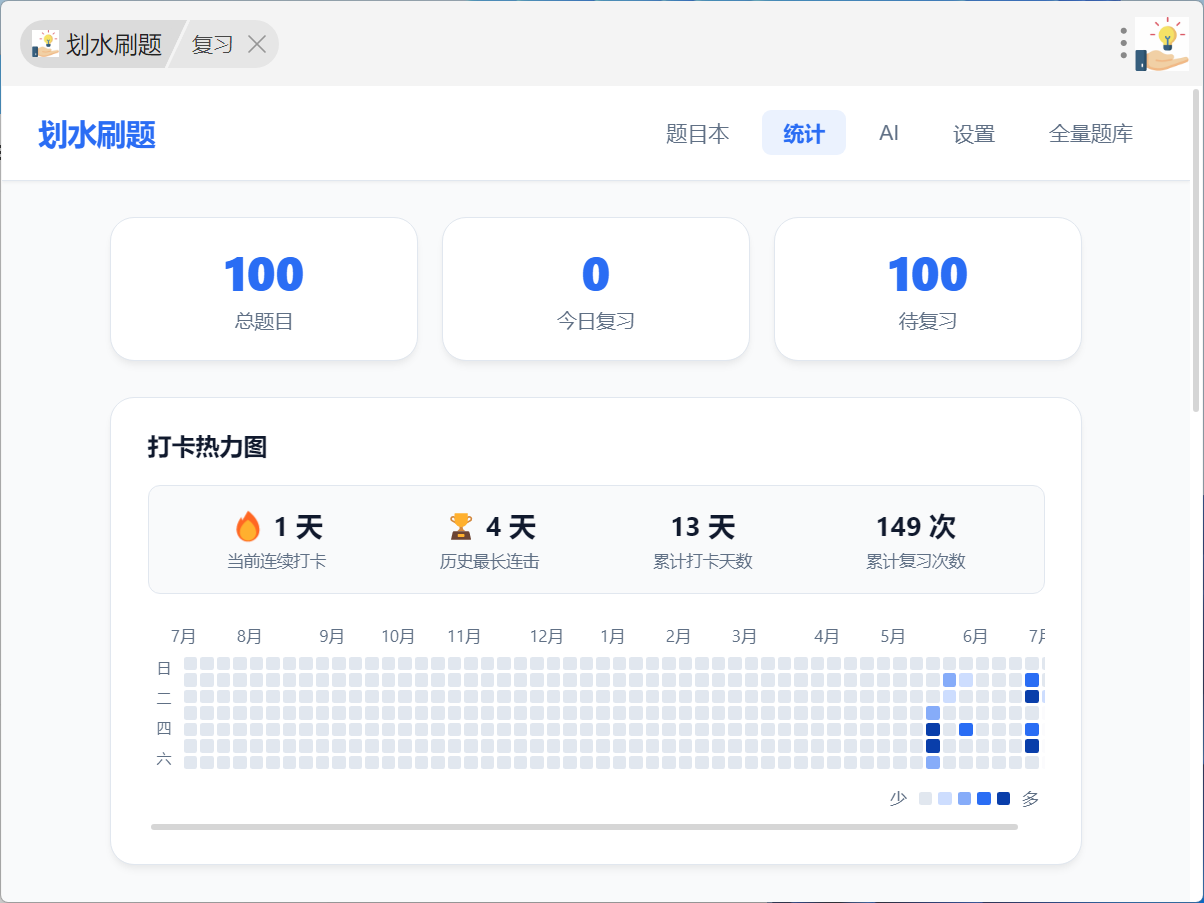Viewport: 1204px width, 903px height.
Task: Close the 复习 tab with the X
Action: point(257,44)
